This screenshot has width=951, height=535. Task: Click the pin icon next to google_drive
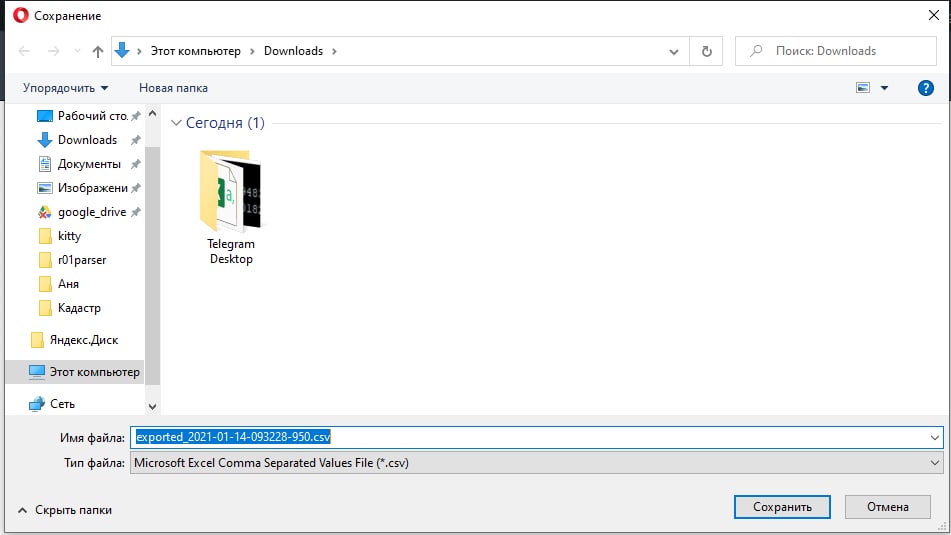point(136,212)
